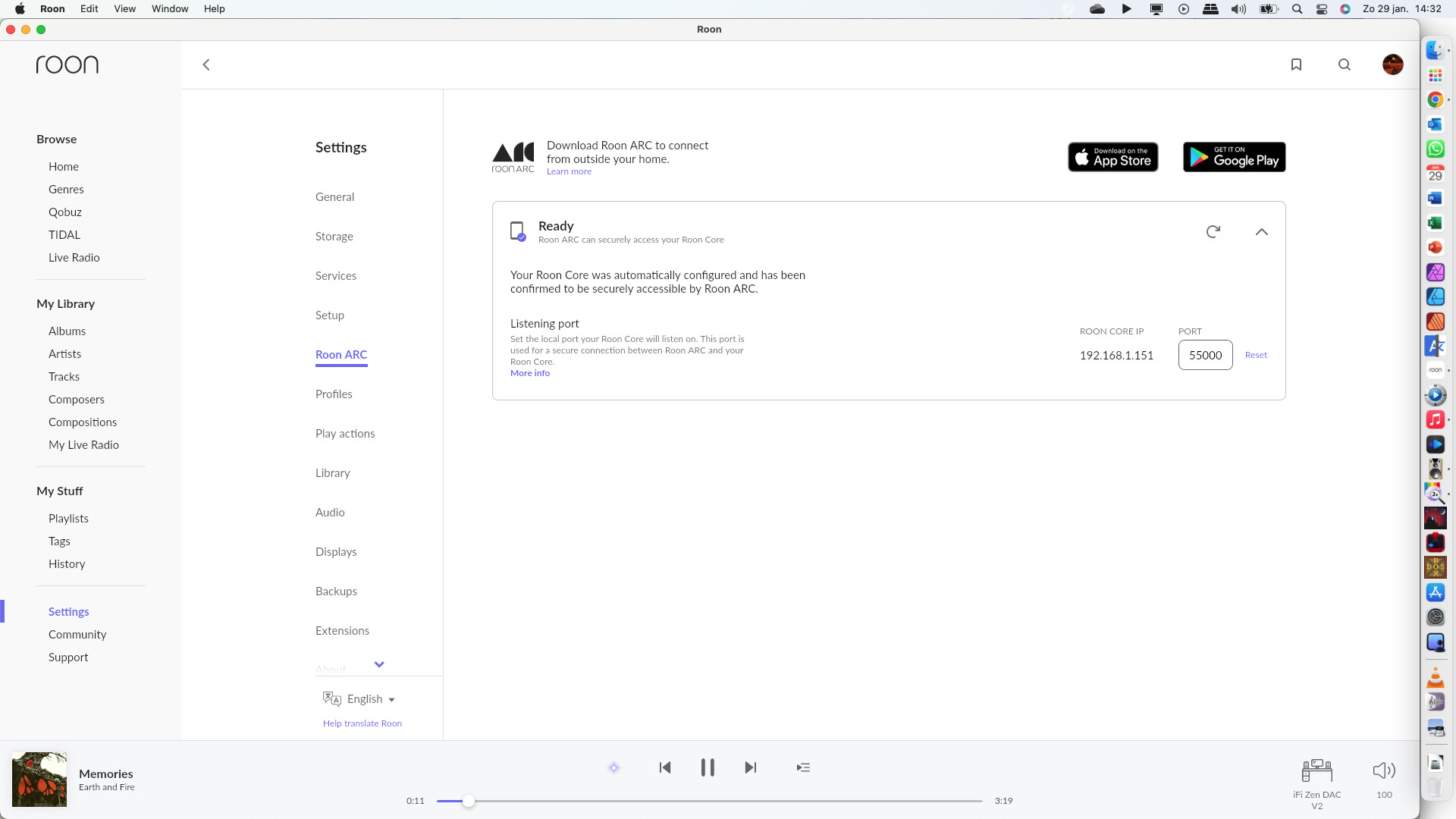Screen dimensions: 1456x819
Task: Click Download on the App Store button
Action: [x=1112, y=157]
